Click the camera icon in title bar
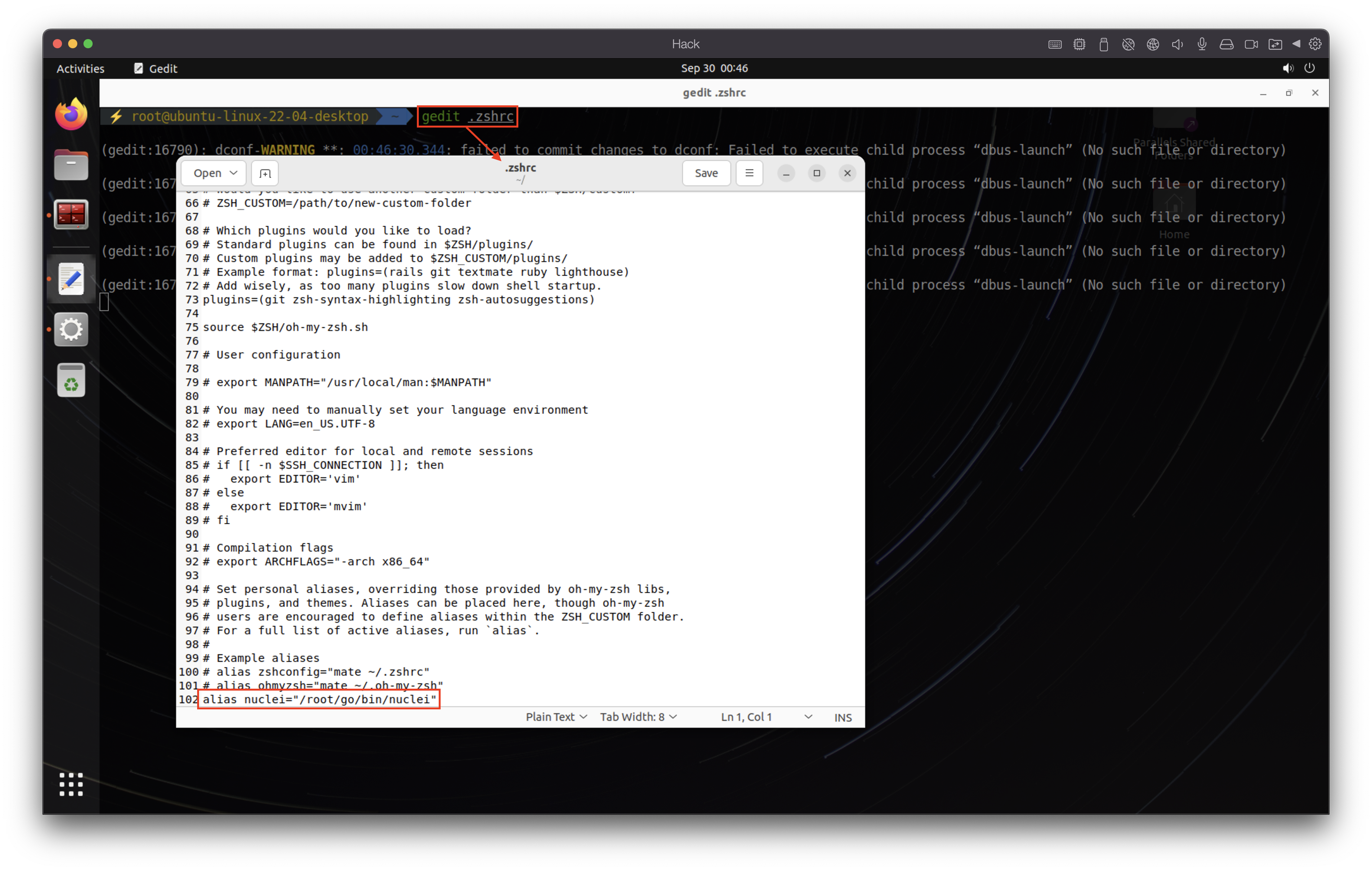The width and height of the screenshot is (1372, 871). (1251, 44)
